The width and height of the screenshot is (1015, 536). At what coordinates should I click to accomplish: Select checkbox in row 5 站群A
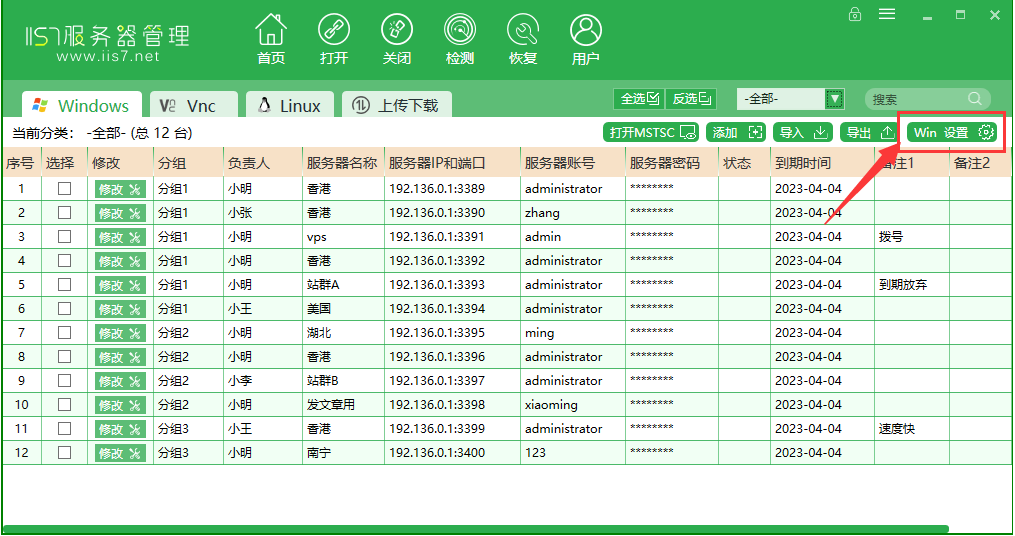pyautogui.click(x=64, y=284)
